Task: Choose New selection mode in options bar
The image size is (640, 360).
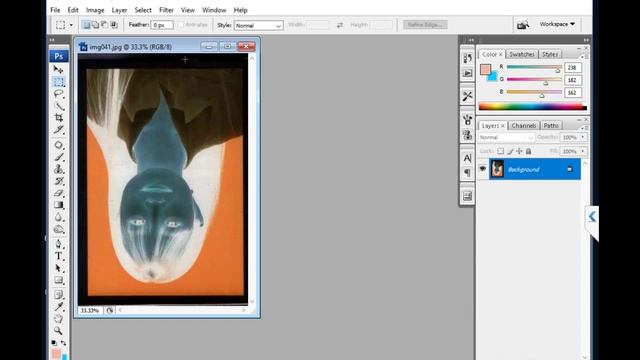Action: (x=87, y=25)
